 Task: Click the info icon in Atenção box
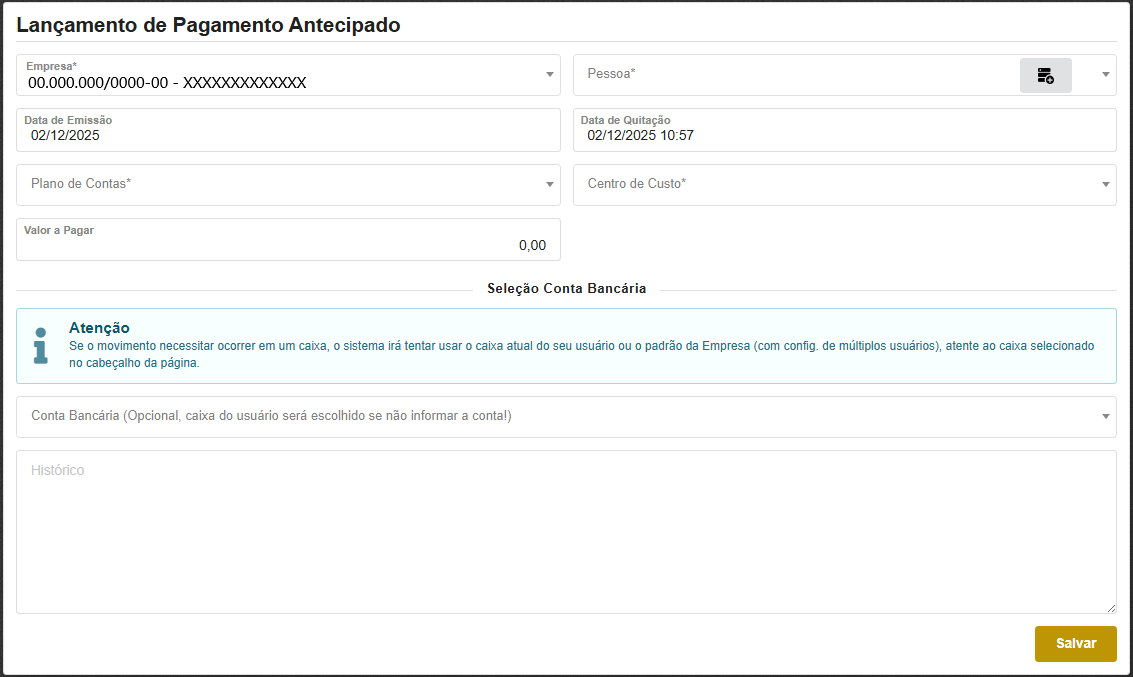40,345
